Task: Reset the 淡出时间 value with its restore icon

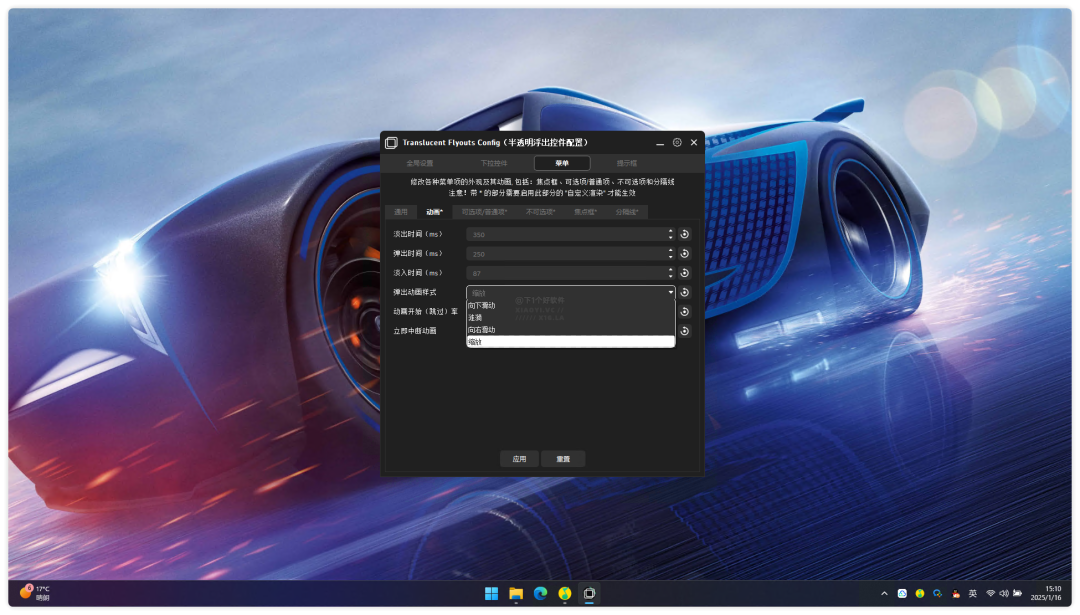Action: [x=685, y=234]
